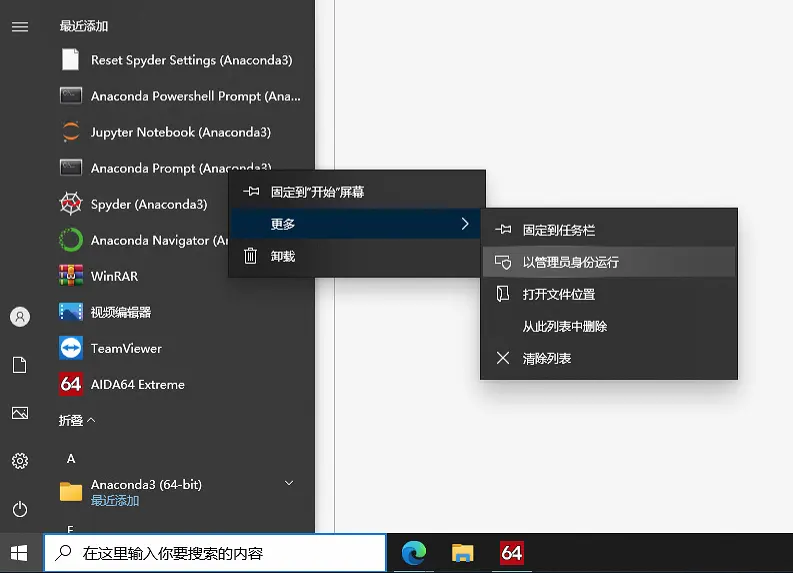The width and height of the screenshot is (793, 573).
Task: Click the pin icon beside 固定到任务栏
Action: (x=503, y=230)
